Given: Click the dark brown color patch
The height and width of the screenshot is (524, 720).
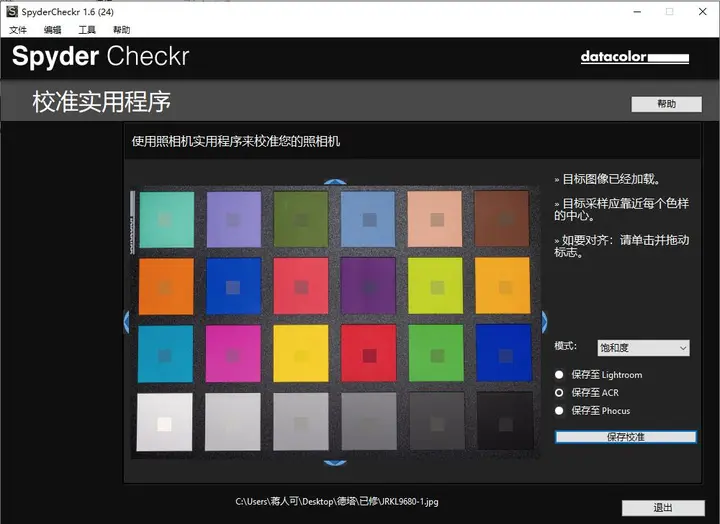Looking at the screenshot, I should pos(502,219).
